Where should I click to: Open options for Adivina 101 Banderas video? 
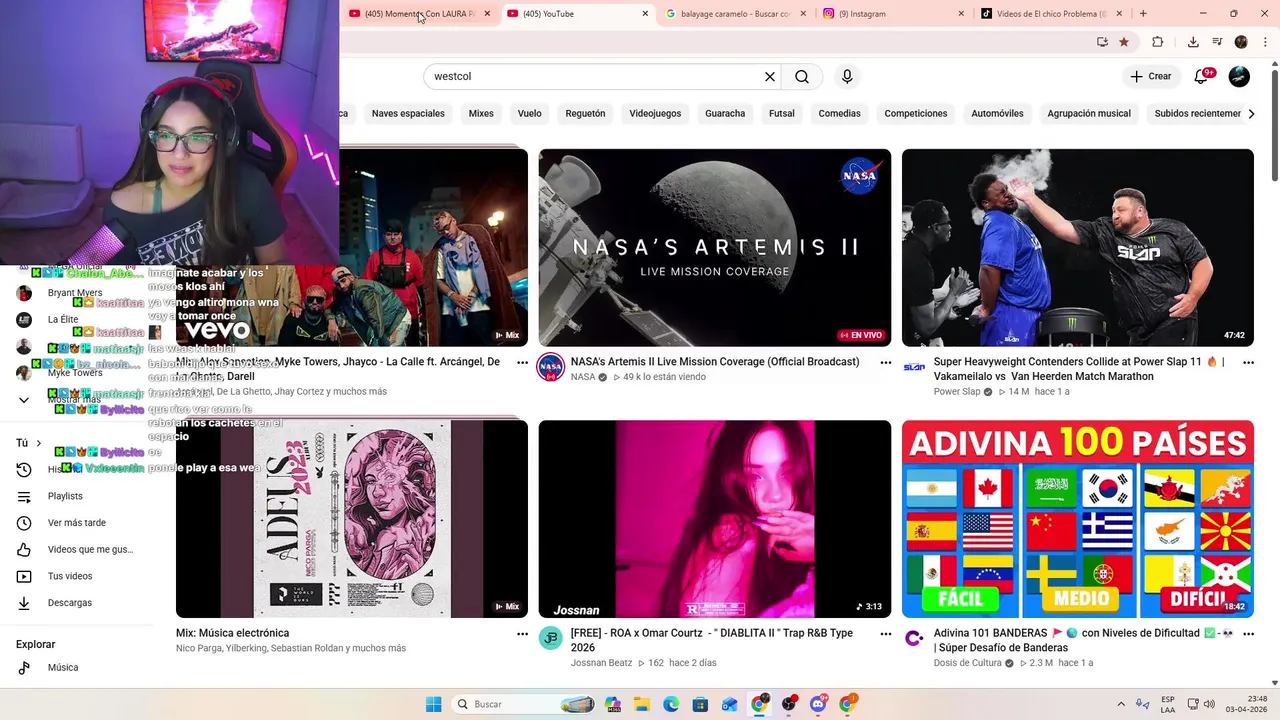(x=1248, y=634)
